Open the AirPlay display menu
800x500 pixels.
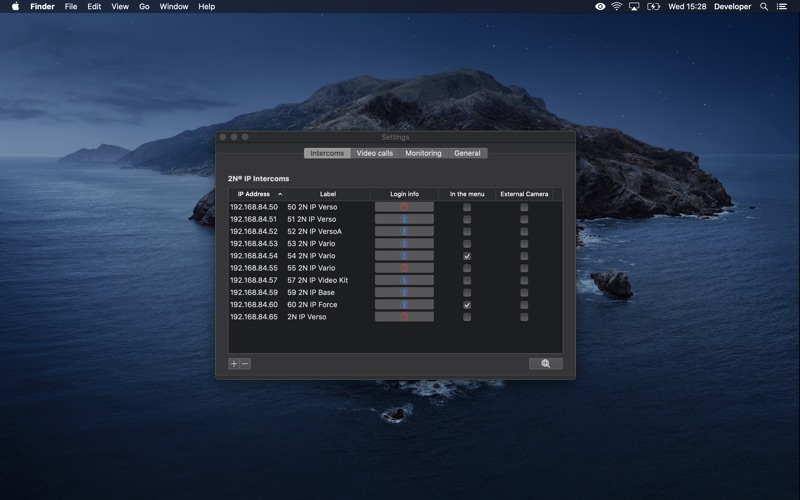point(634,7)
